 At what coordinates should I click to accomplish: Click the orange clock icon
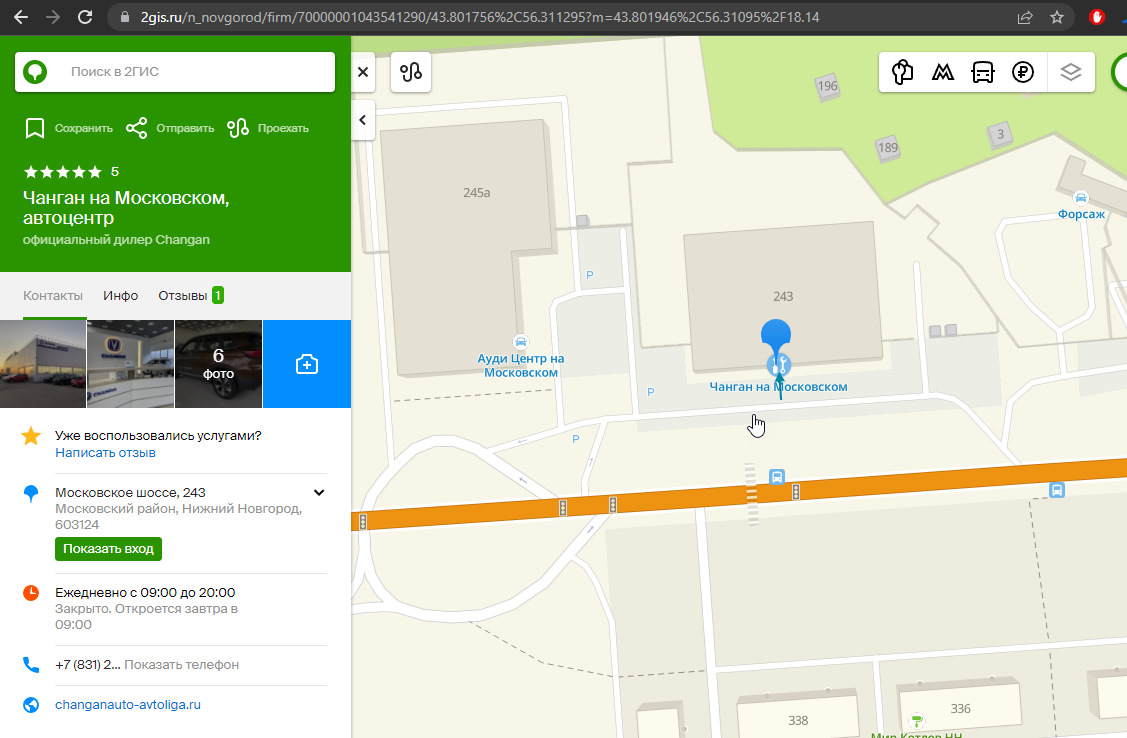(31, 593)
